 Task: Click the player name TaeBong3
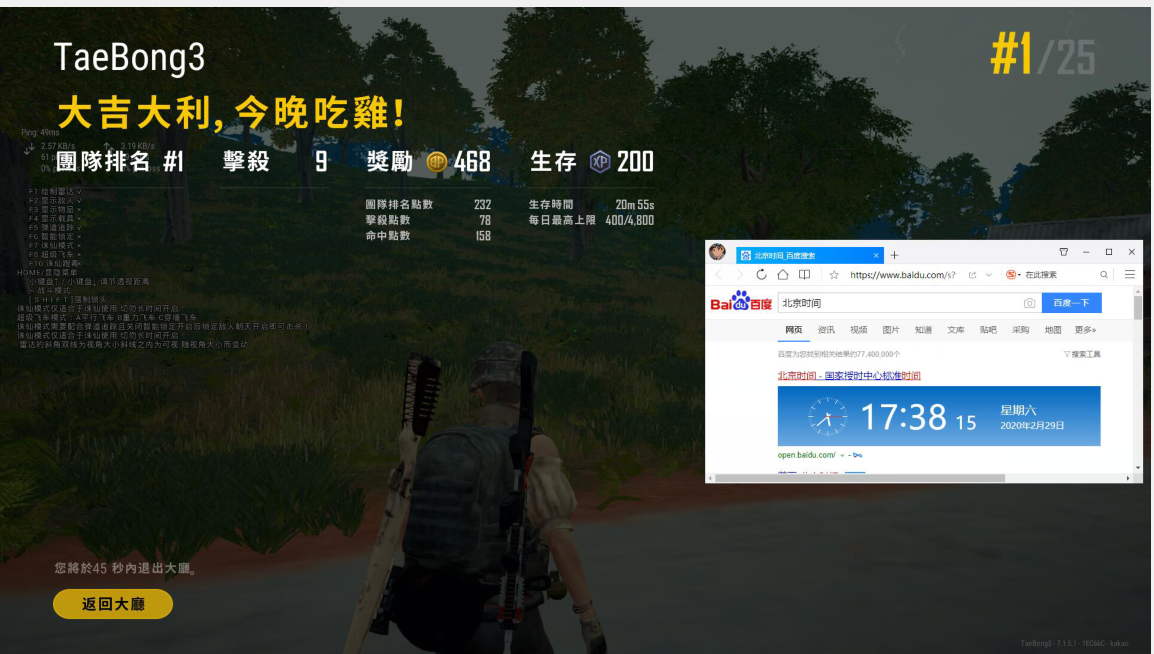130,57
